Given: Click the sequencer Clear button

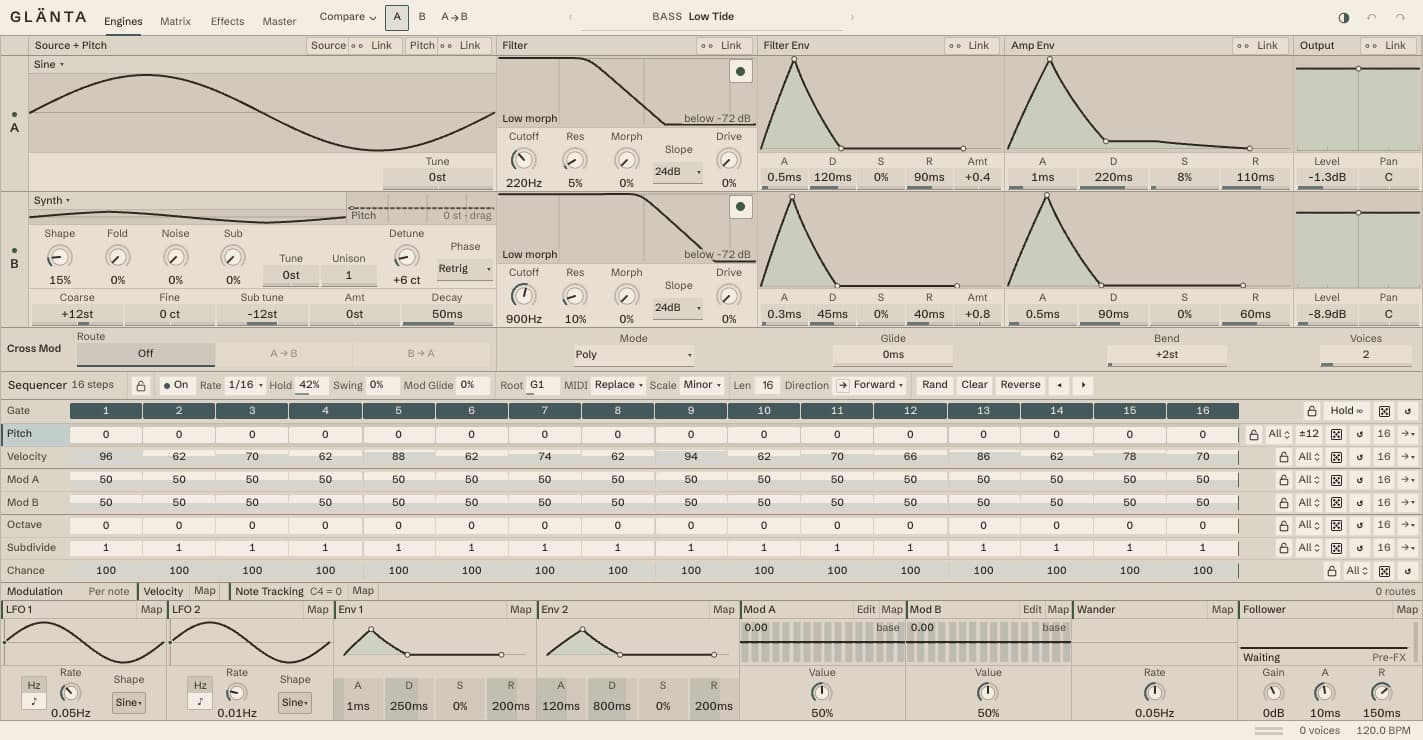Looking at the screenshot, I should click(974, 385).
